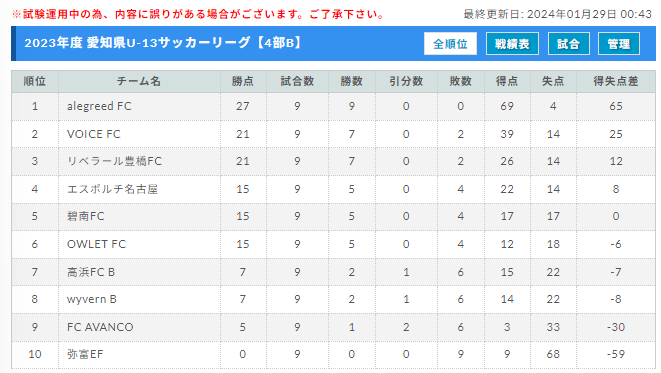Click the 得失点差 column header
The height and width of the screenshot is (373, 661).
(615, 81)
